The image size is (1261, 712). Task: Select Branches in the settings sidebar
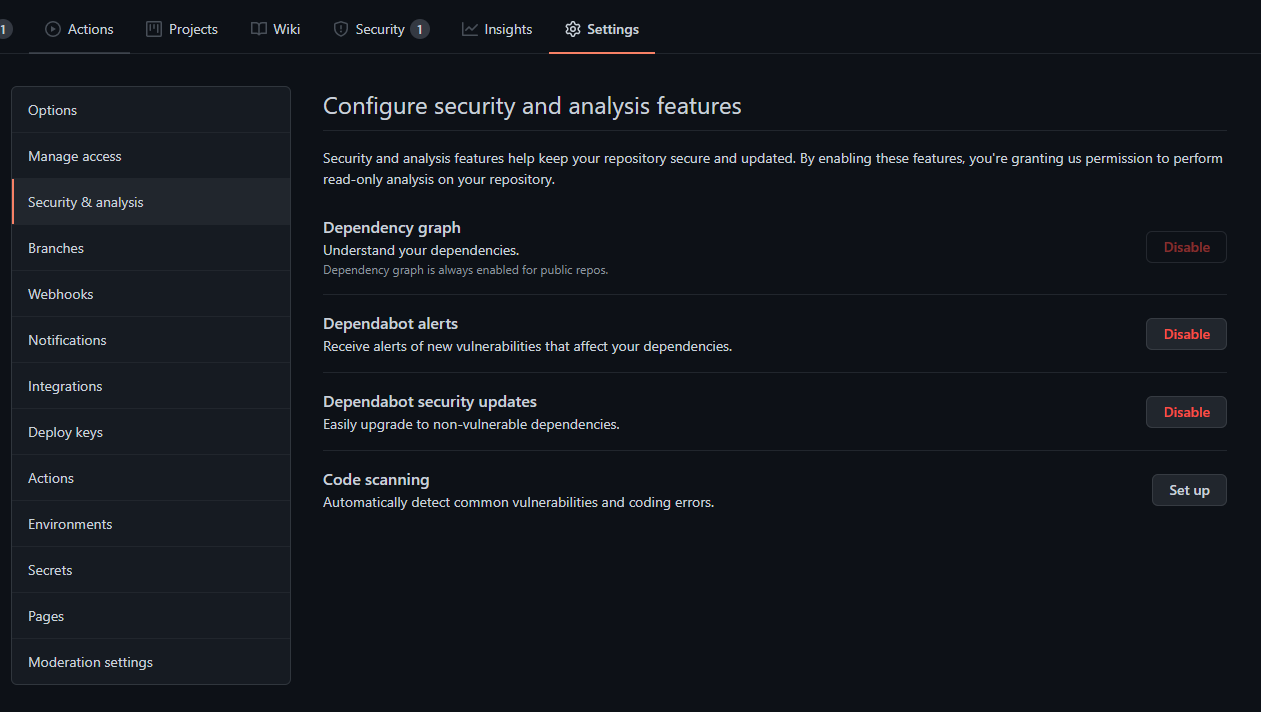55,247
